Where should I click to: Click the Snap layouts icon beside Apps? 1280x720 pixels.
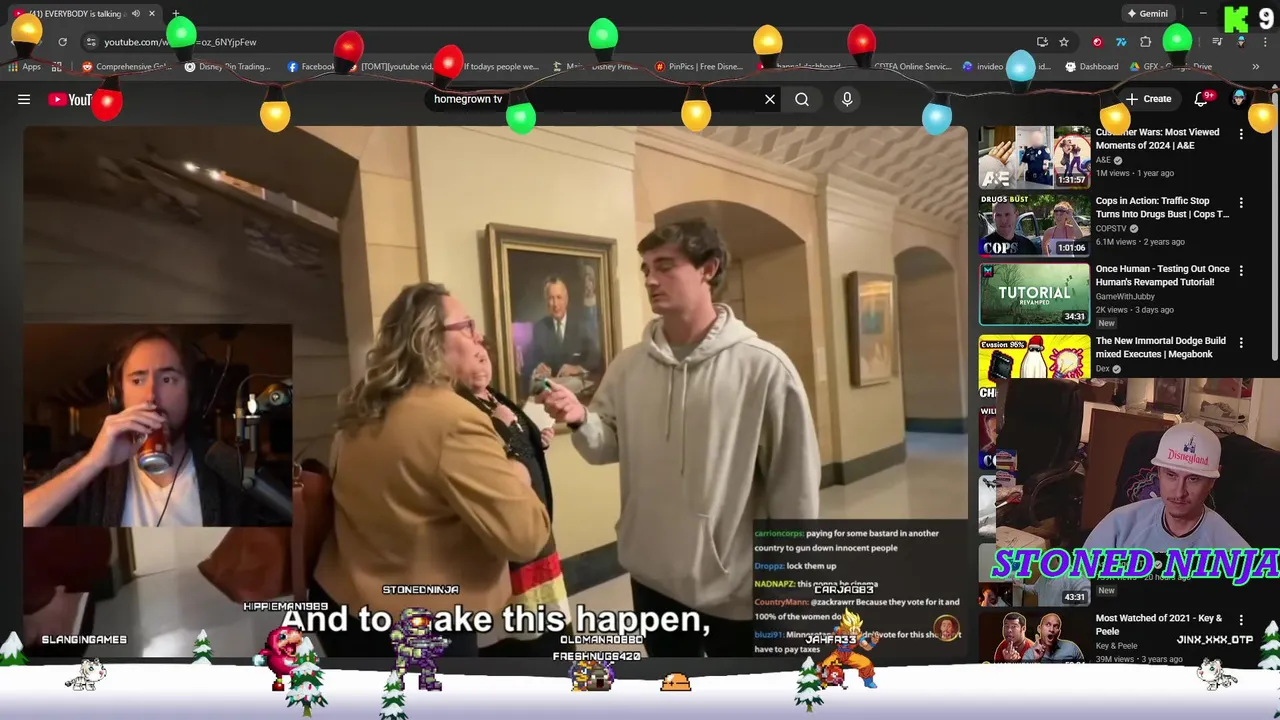point(57,67)
